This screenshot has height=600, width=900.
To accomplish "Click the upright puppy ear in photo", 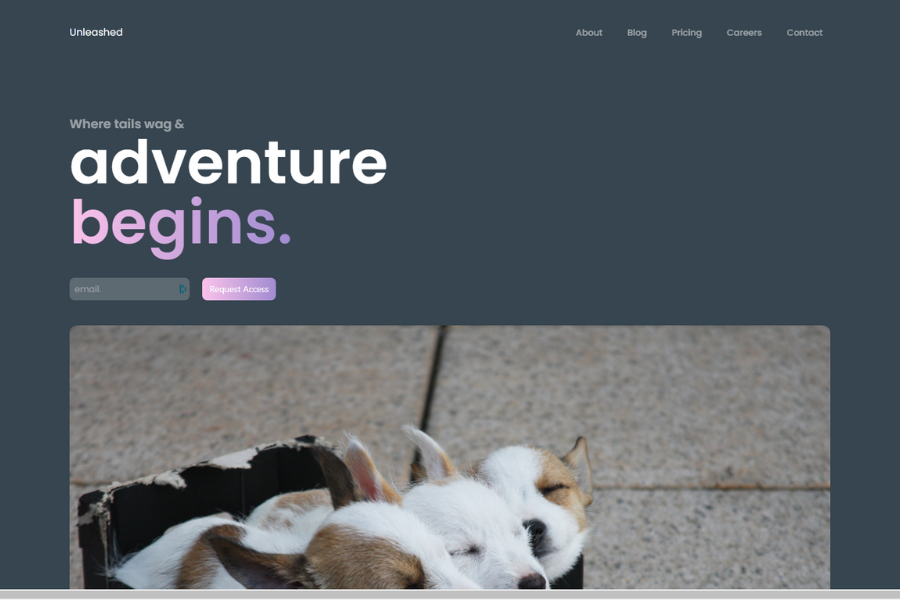I will tap(426, 451).
